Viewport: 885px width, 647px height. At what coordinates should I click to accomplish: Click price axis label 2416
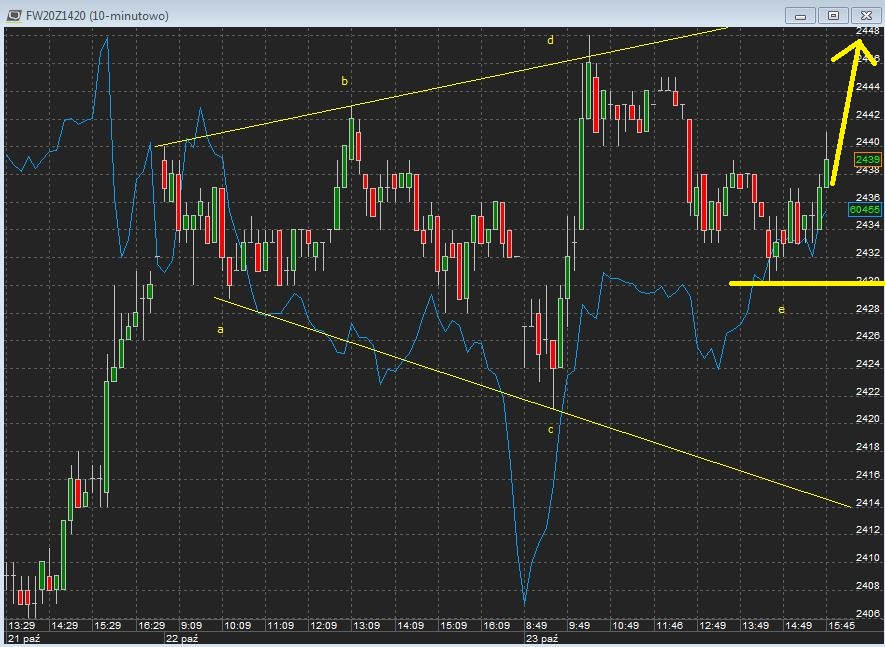click(868, 474)
